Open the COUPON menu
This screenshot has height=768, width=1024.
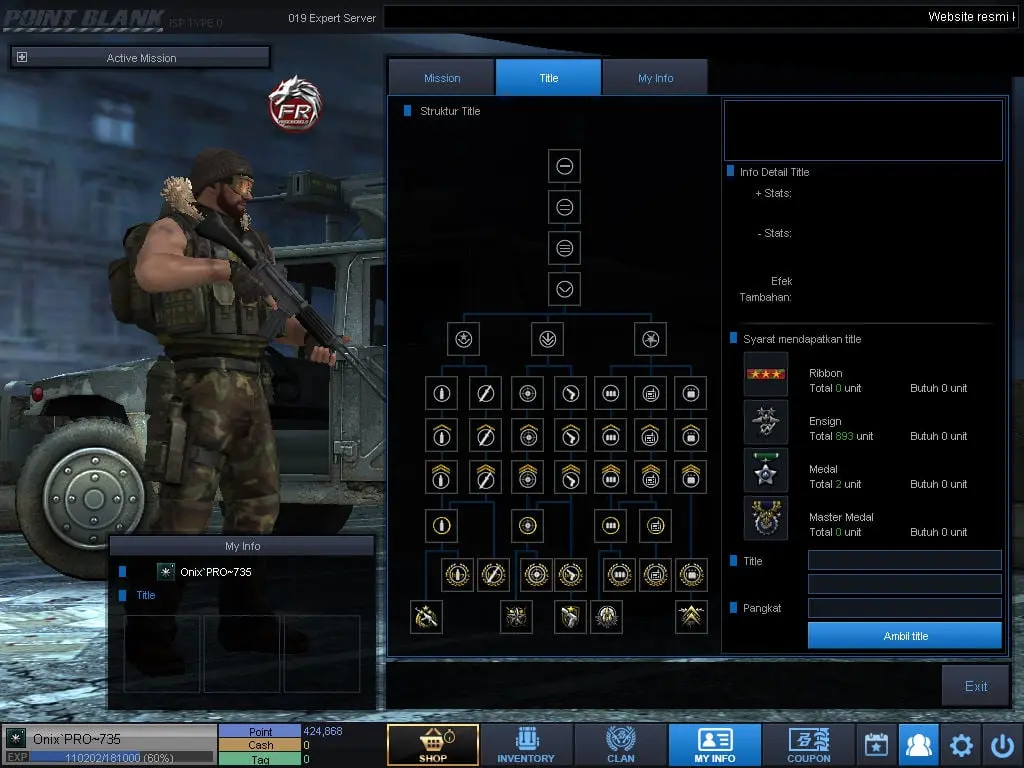[x=808, y=744]
